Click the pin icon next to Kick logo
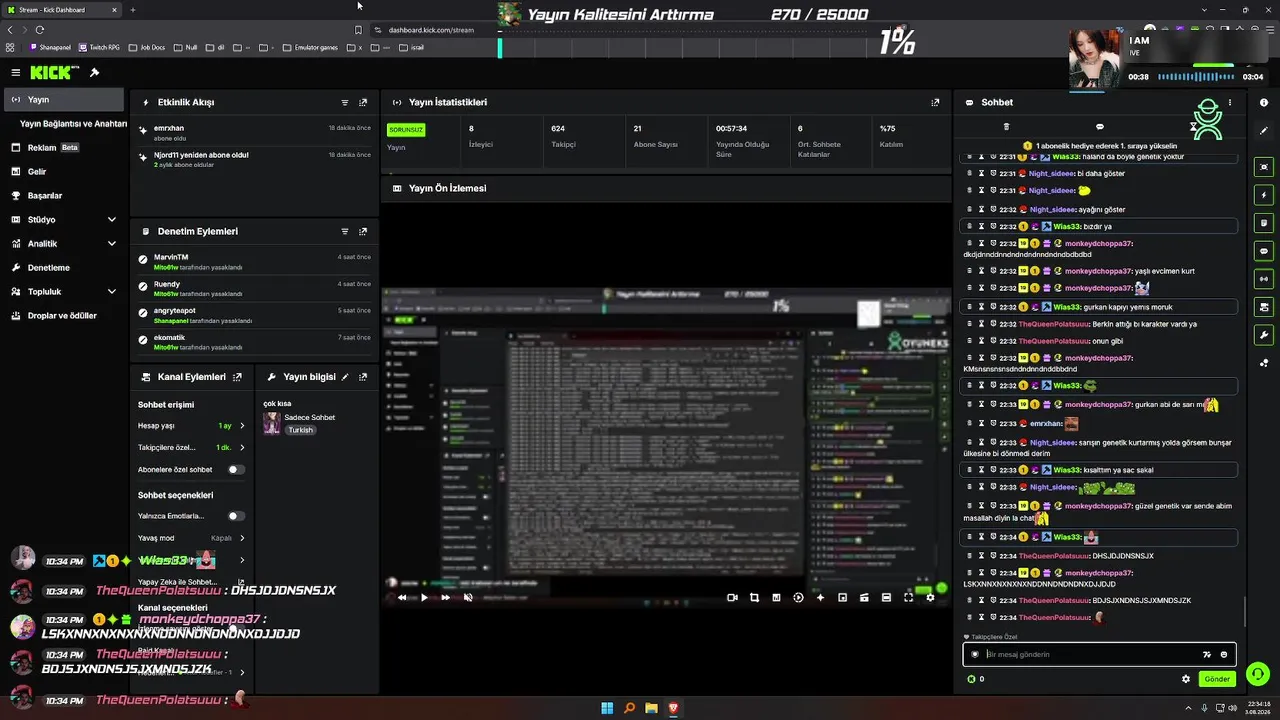1280x720 pixels. 94,72
